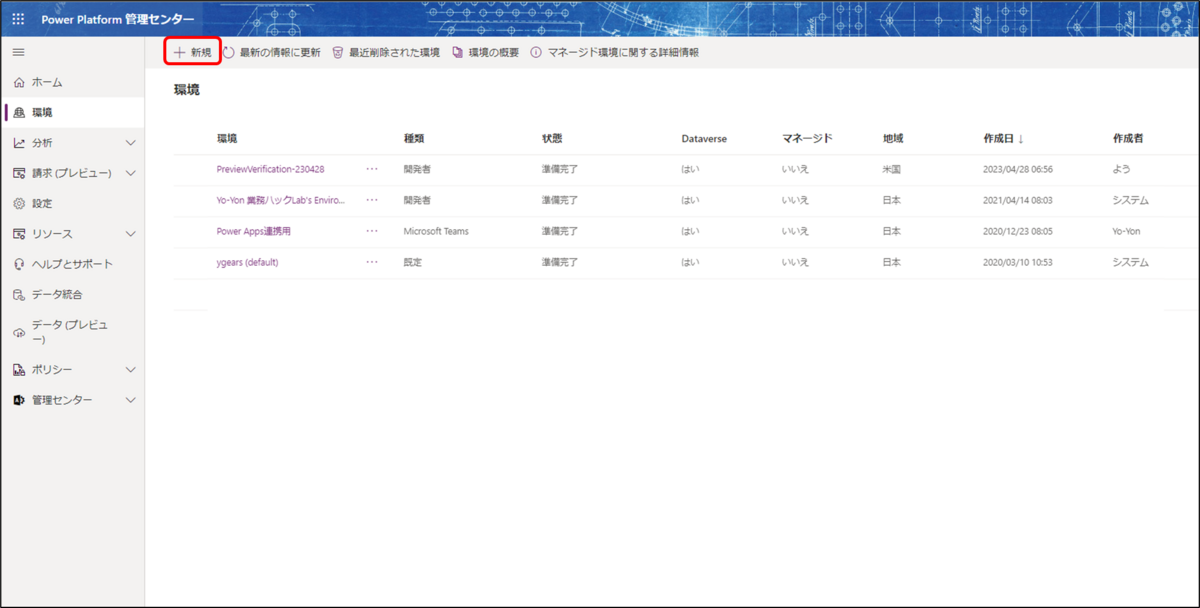Click the creator cell Yo-Yon
Image resolution: width=1200 pixels, height=608 pixels.
[1126, 231]
